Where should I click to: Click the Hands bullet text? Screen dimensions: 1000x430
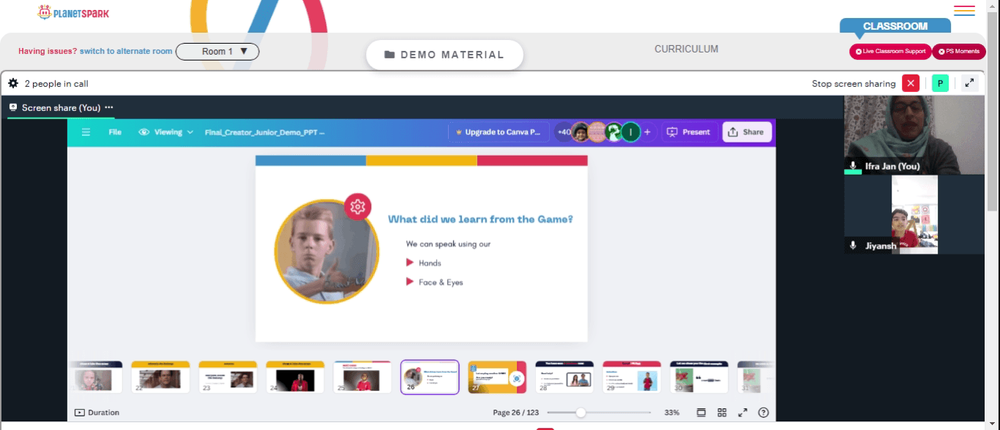click(x=430, y=263)
